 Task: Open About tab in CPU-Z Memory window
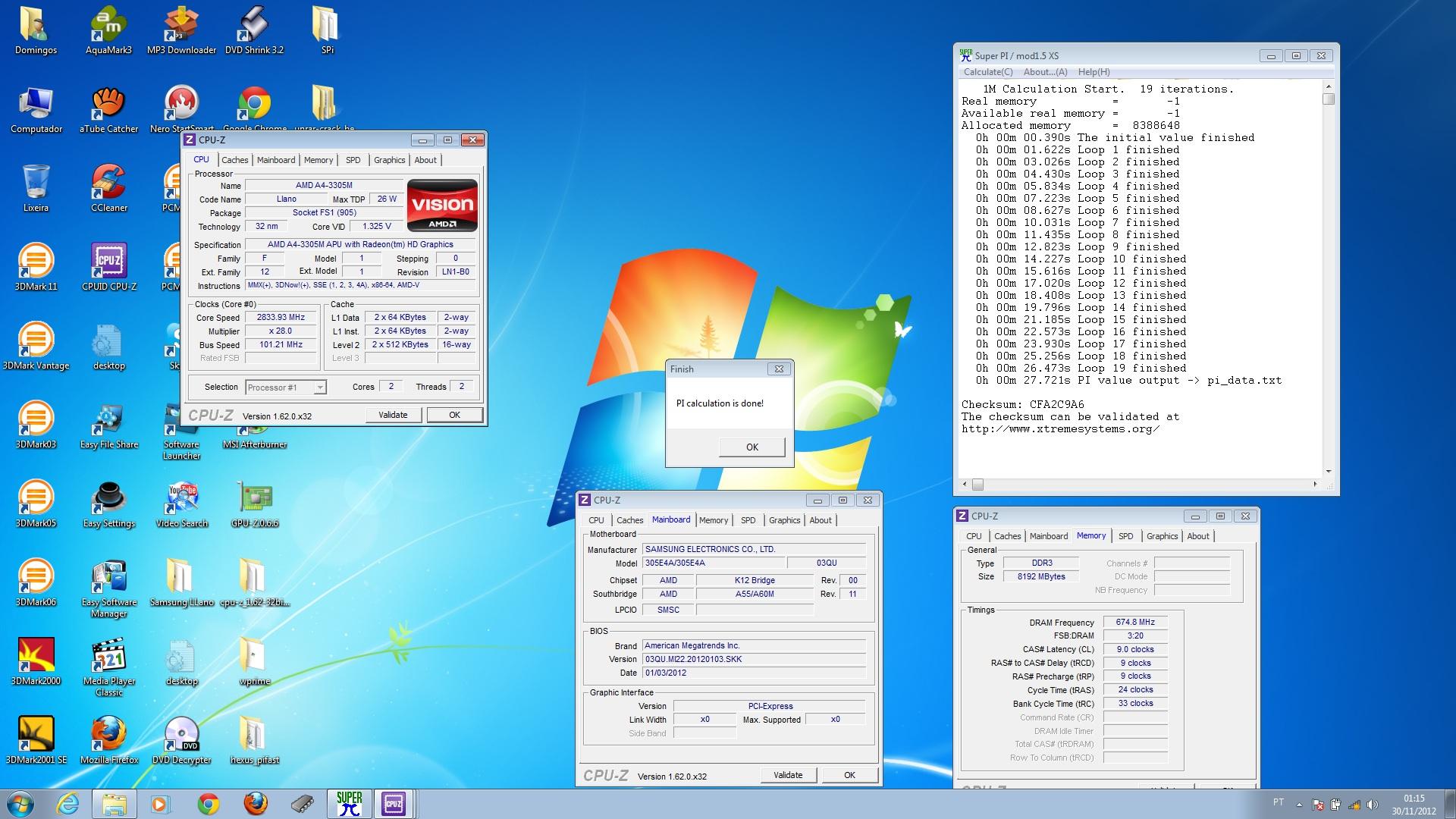coord(1198,536)
